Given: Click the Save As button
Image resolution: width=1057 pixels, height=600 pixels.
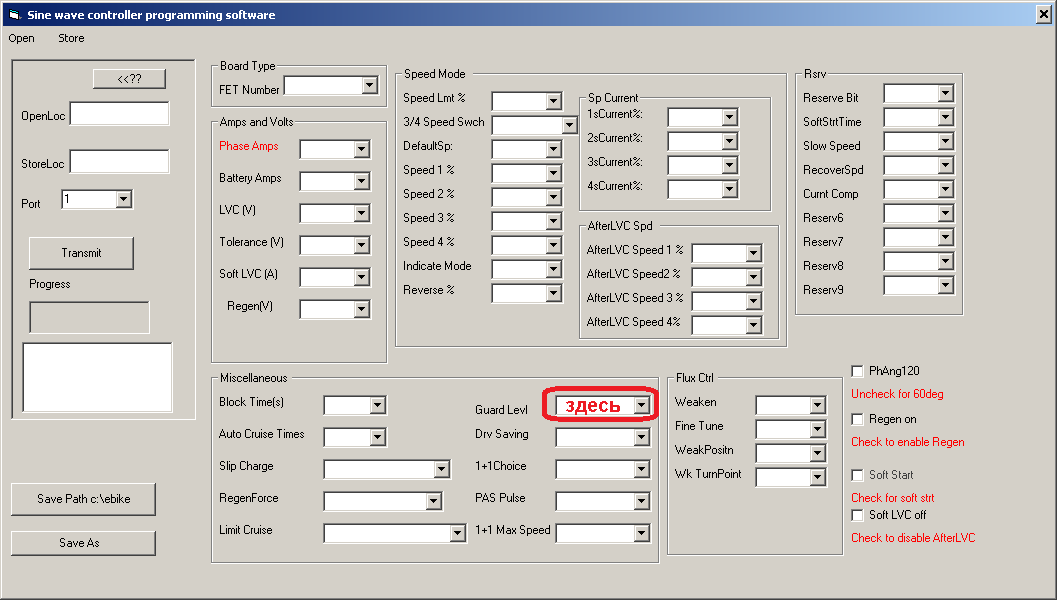Looking at the screenshot, I should [83, 543].
